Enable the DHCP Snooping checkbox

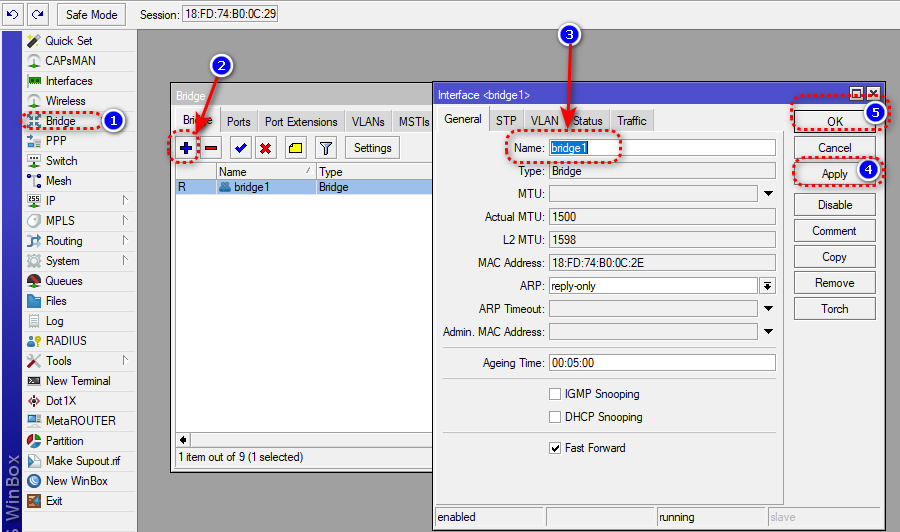pyautogui.click(x=555, y=417)
